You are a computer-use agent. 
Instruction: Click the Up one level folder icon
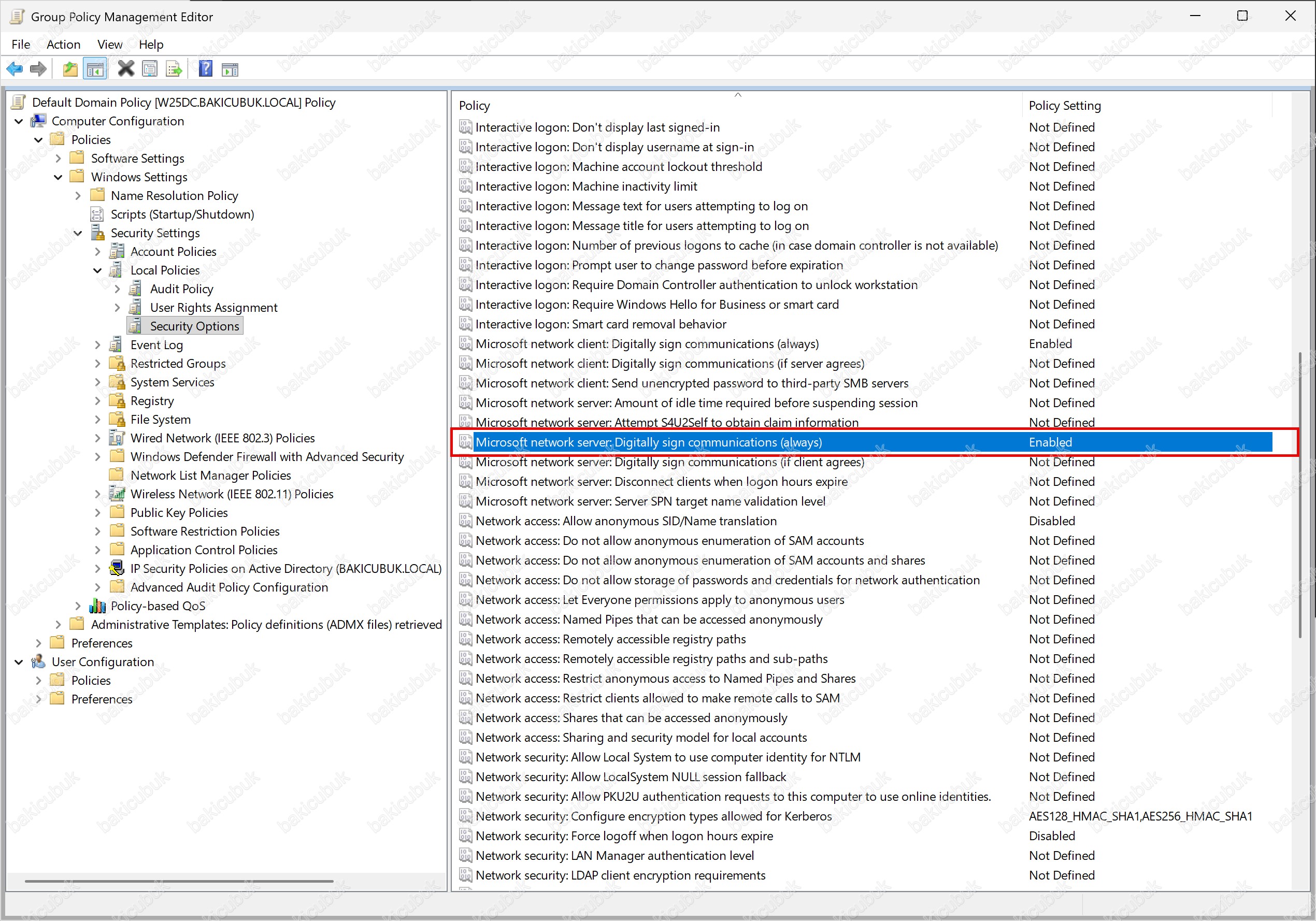[70, 69]
